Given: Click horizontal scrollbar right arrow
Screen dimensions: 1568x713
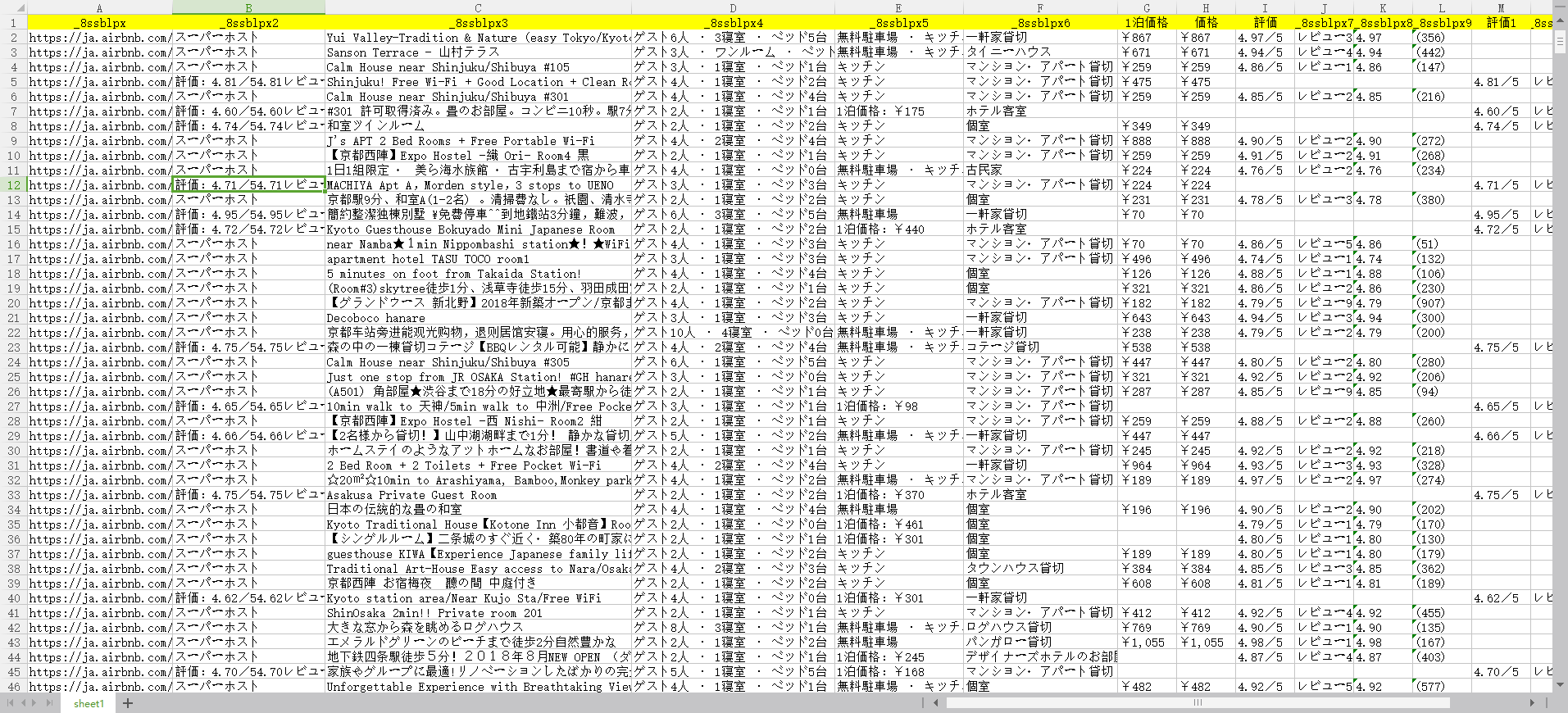Looking at the screenshot, I should (x=1532, y=703).
